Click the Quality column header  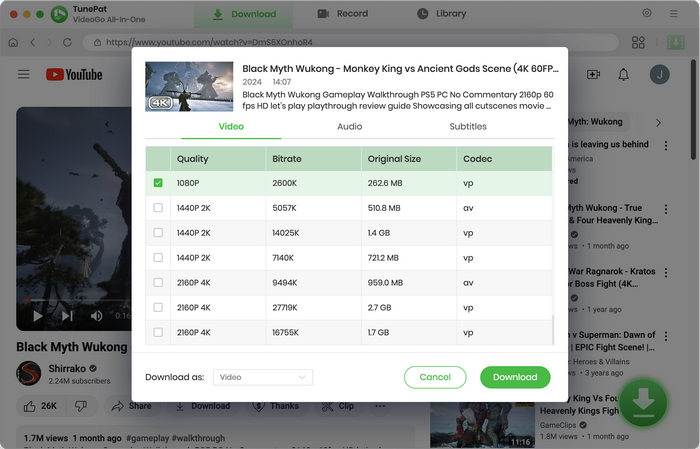tap(218, 159)
